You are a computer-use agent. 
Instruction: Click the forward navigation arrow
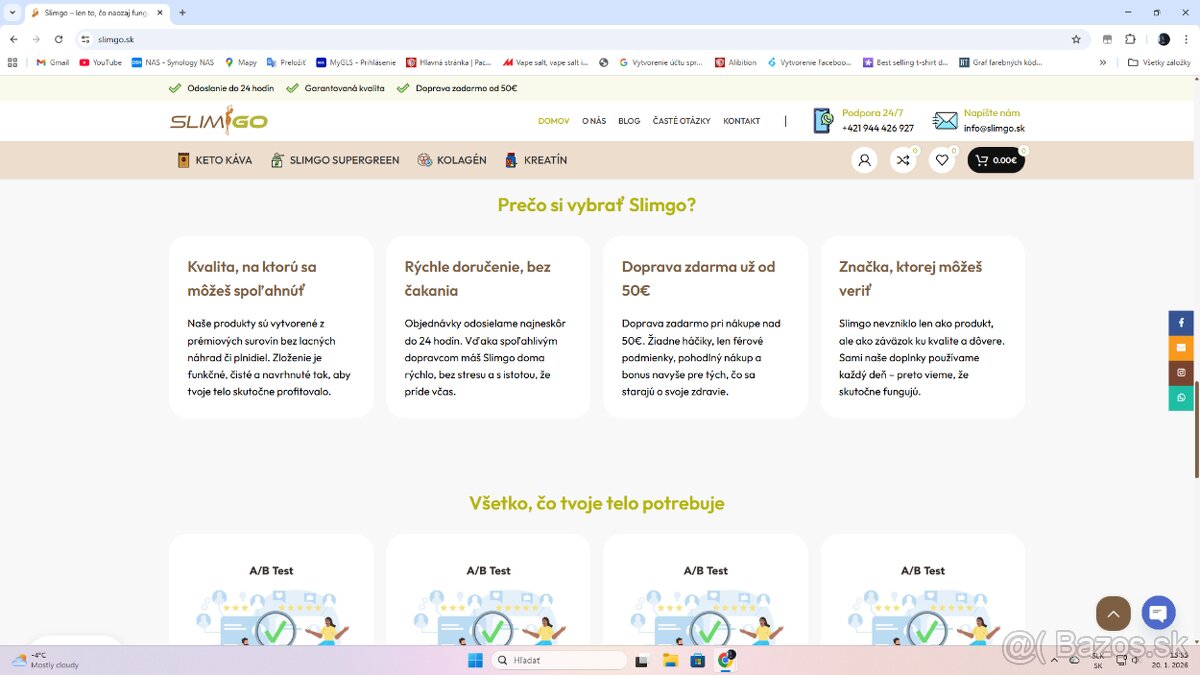point(36,39)
